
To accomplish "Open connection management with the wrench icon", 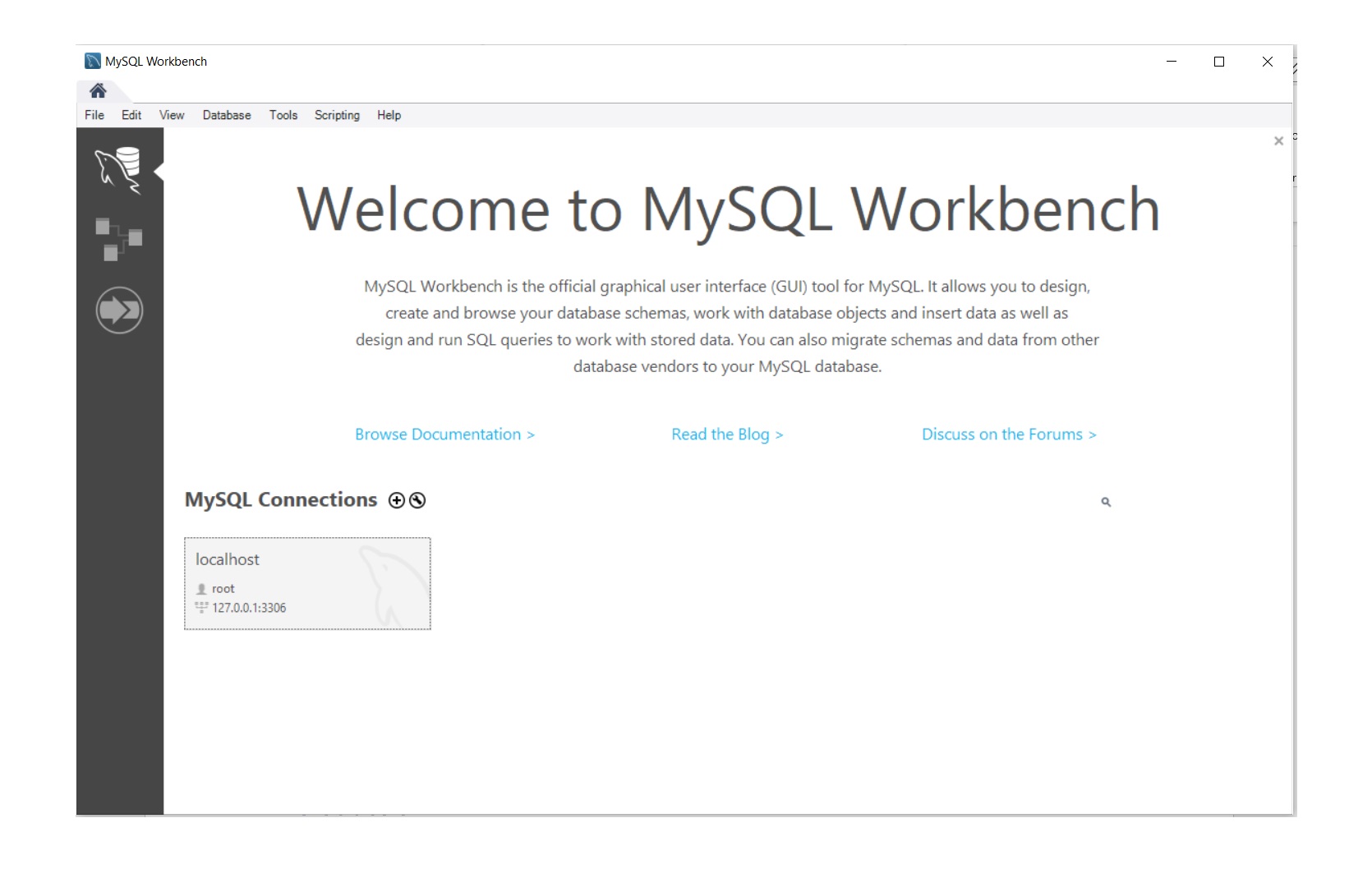I will [x=418, y=500].
